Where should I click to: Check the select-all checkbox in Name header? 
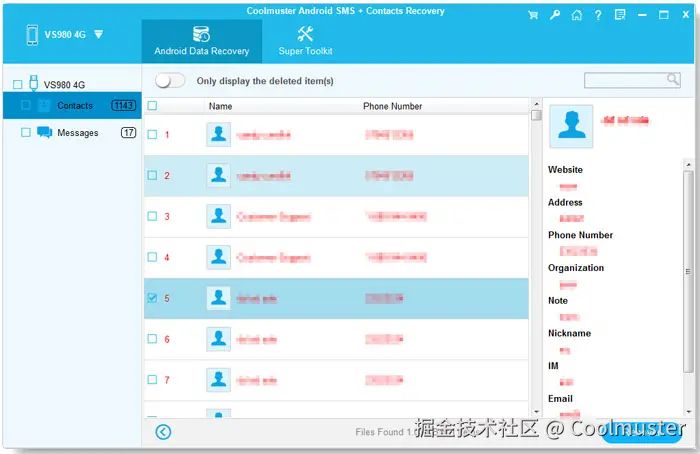click(x=152, y=106)
